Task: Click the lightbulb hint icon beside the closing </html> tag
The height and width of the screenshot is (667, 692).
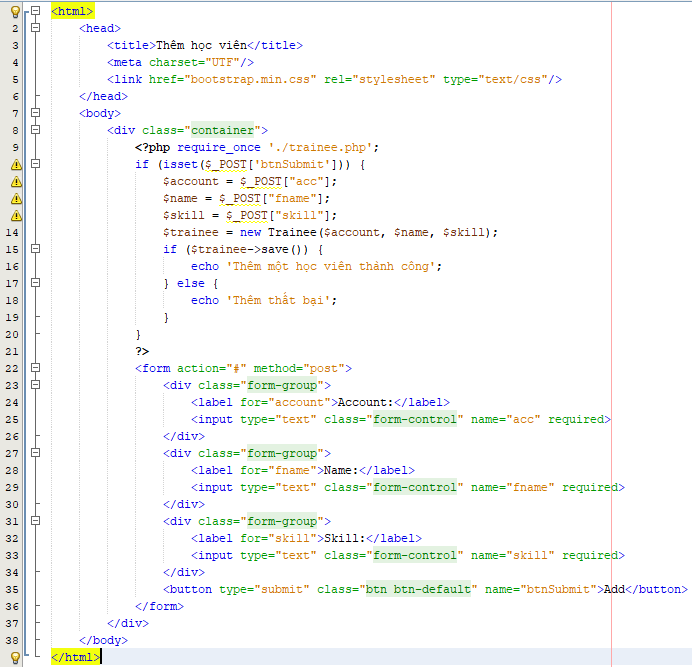Action: click(15, 658)
